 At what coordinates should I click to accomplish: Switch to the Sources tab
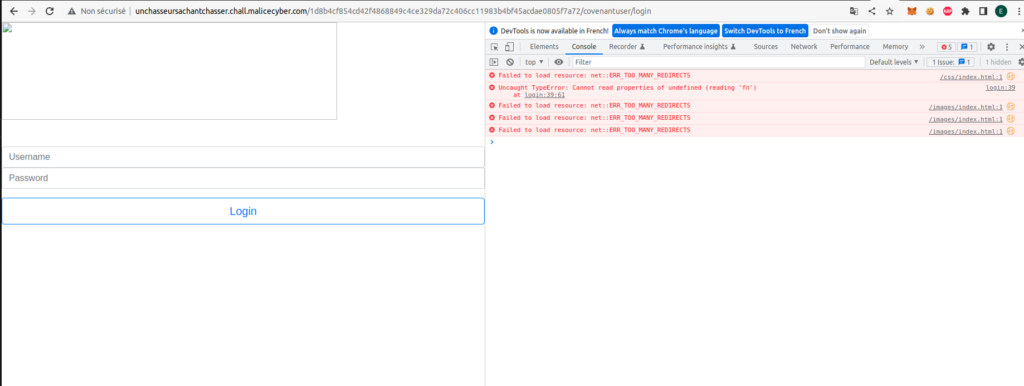click(x=765, y=46)
